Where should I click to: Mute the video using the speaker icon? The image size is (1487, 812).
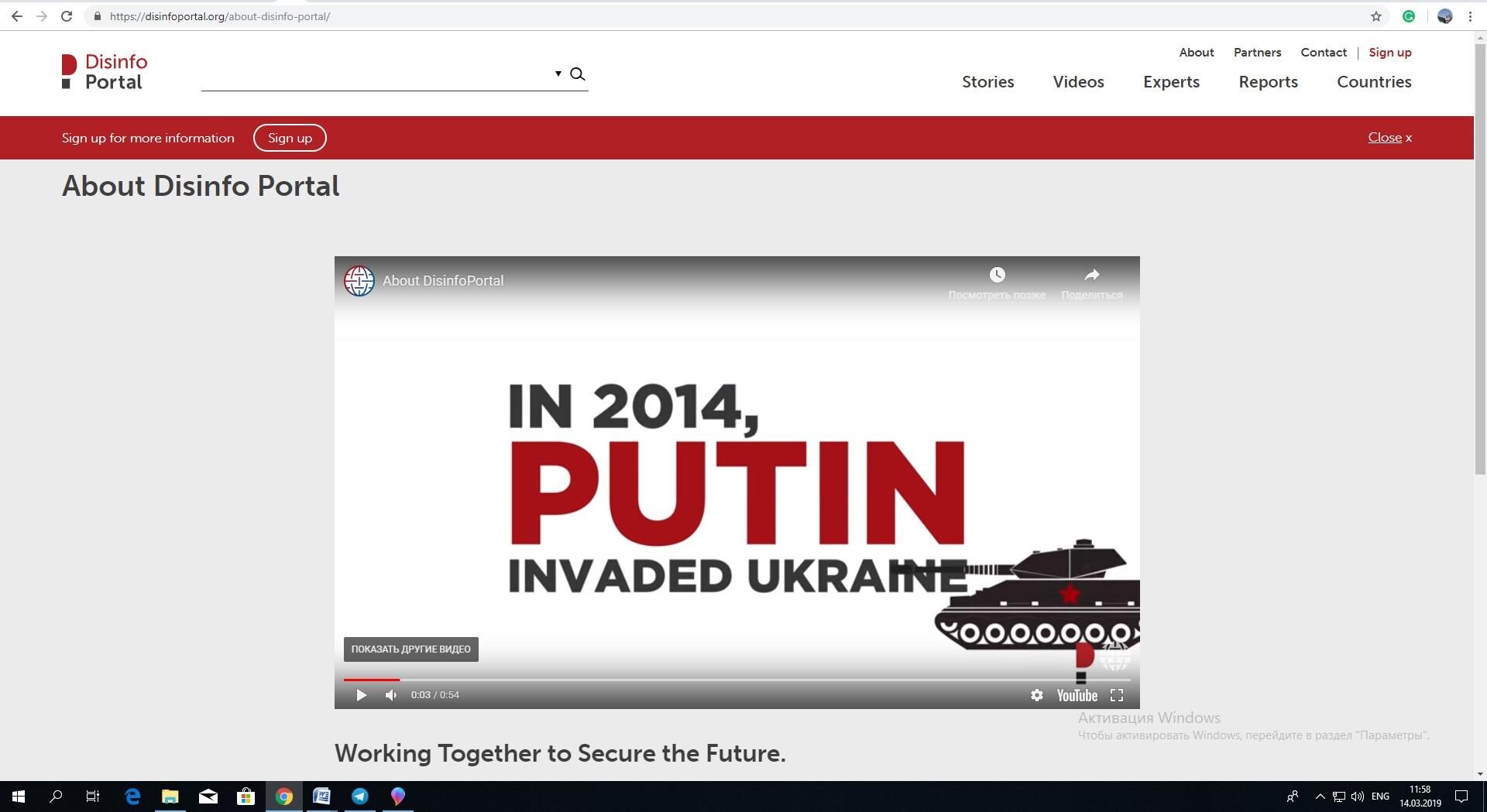coord(391,695)
